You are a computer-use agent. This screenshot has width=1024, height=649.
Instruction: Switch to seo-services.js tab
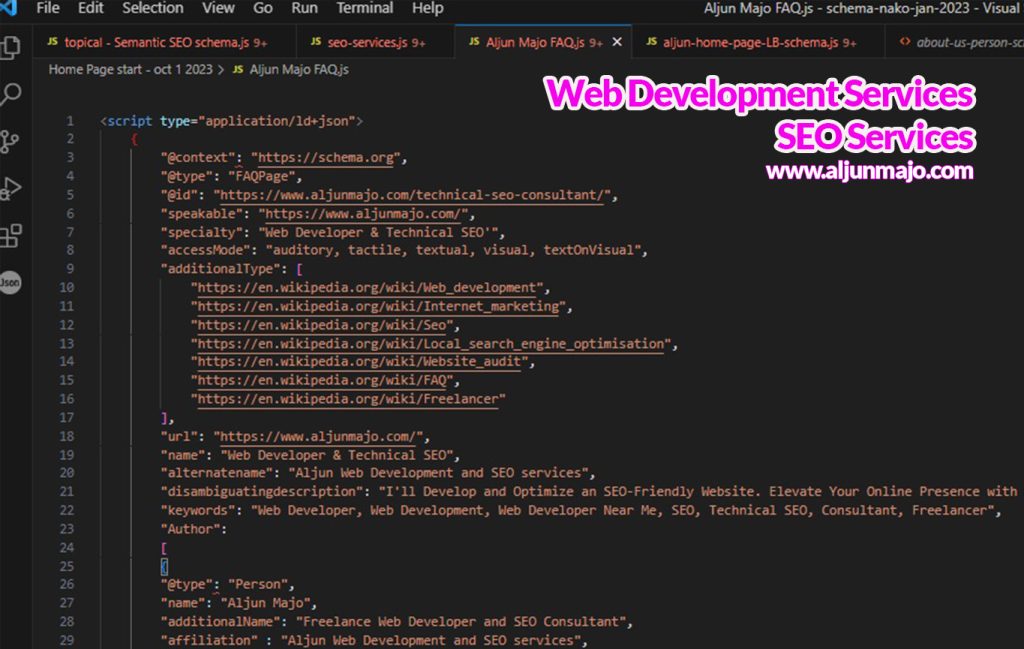coord(375,42)
